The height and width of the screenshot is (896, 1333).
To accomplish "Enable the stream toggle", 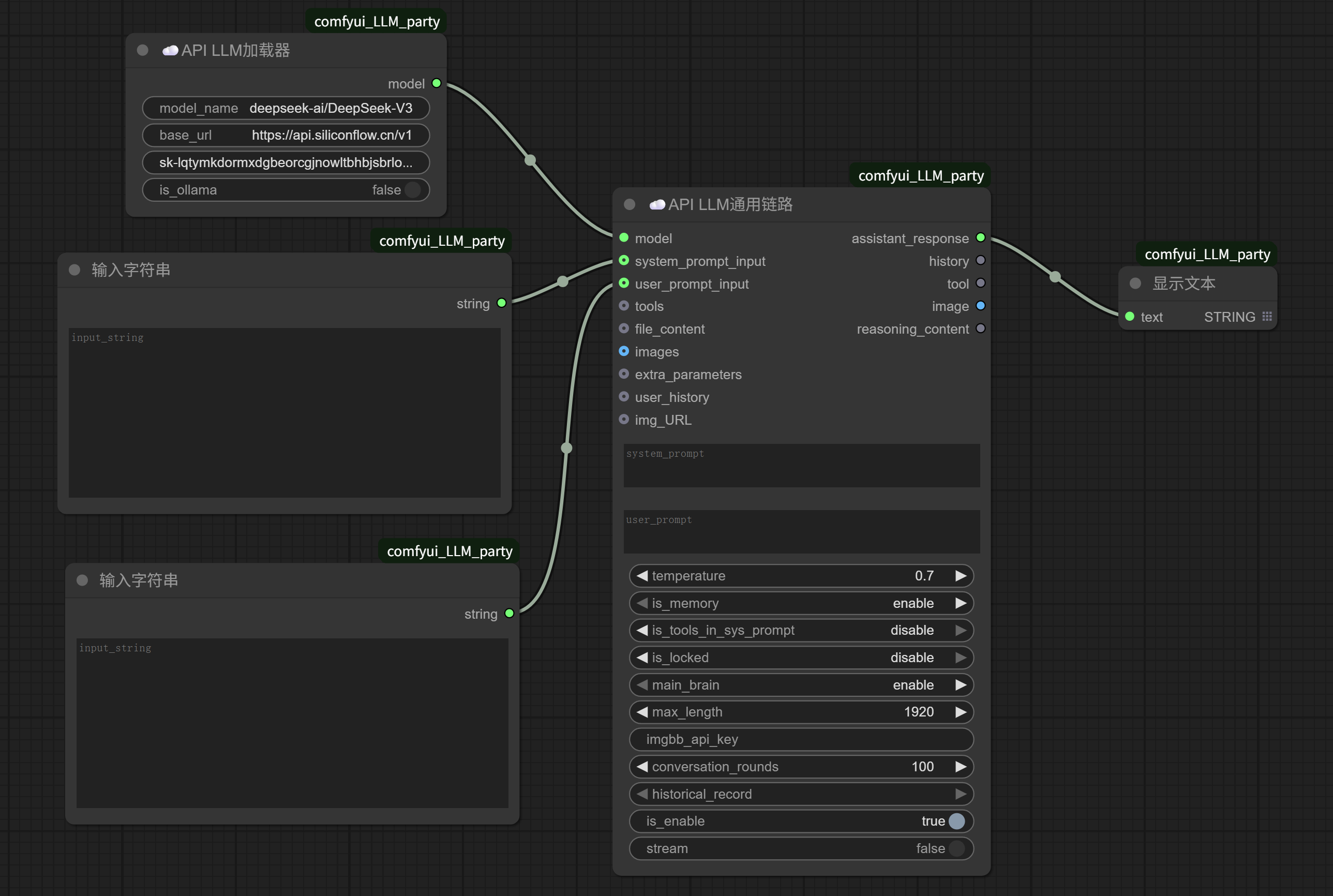I will [x=956, y=848].
